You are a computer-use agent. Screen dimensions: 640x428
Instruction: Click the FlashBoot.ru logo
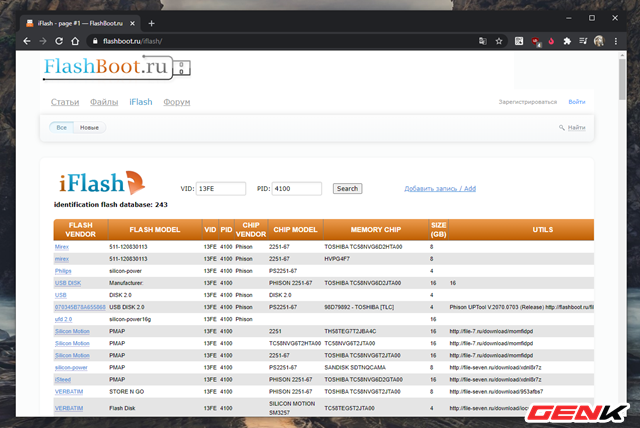pos(117,67)
